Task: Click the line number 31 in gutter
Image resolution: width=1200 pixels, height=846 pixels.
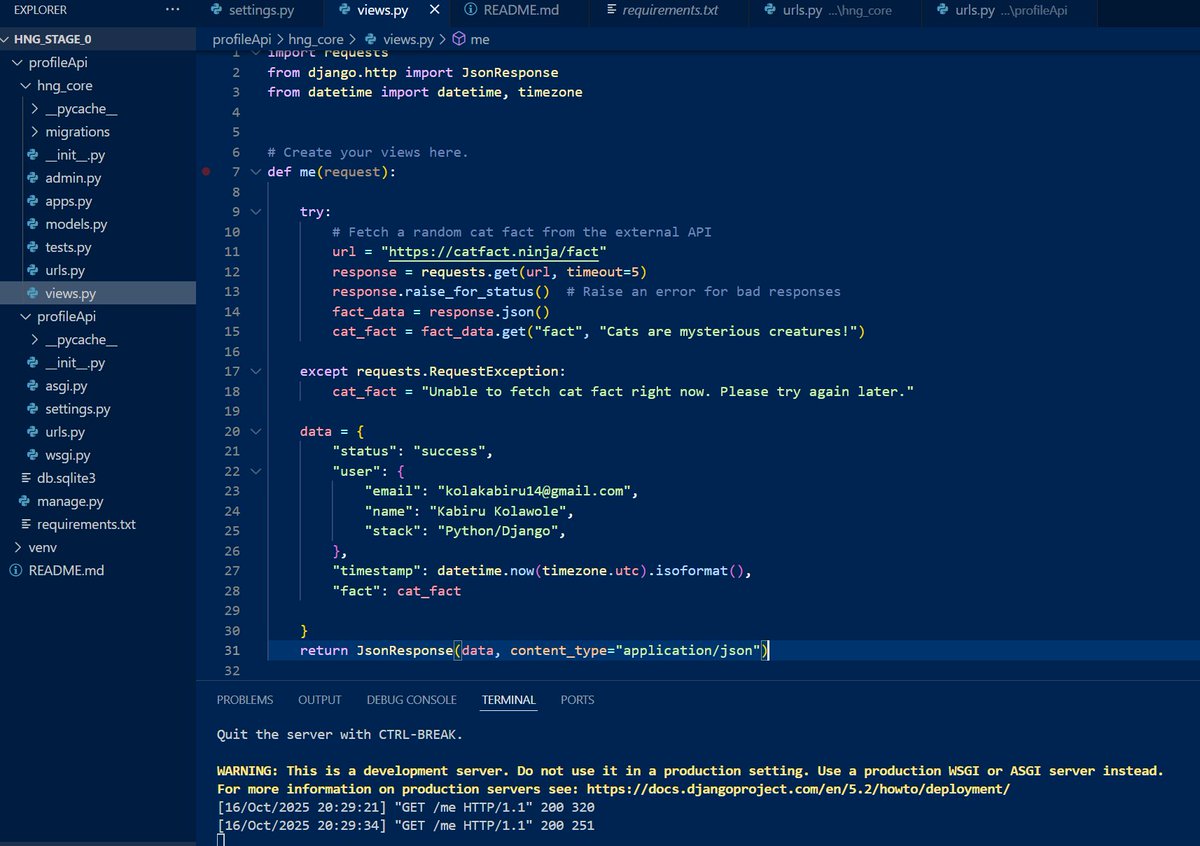Action: 232,651
